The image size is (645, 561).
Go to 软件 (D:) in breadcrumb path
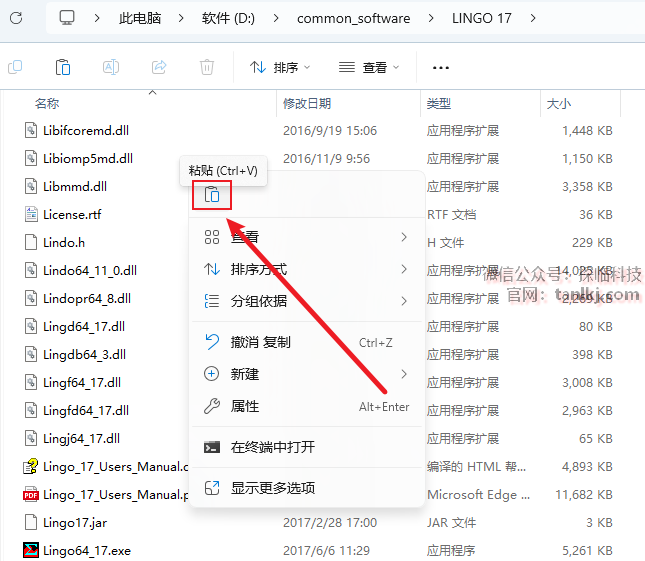point(228,18)
